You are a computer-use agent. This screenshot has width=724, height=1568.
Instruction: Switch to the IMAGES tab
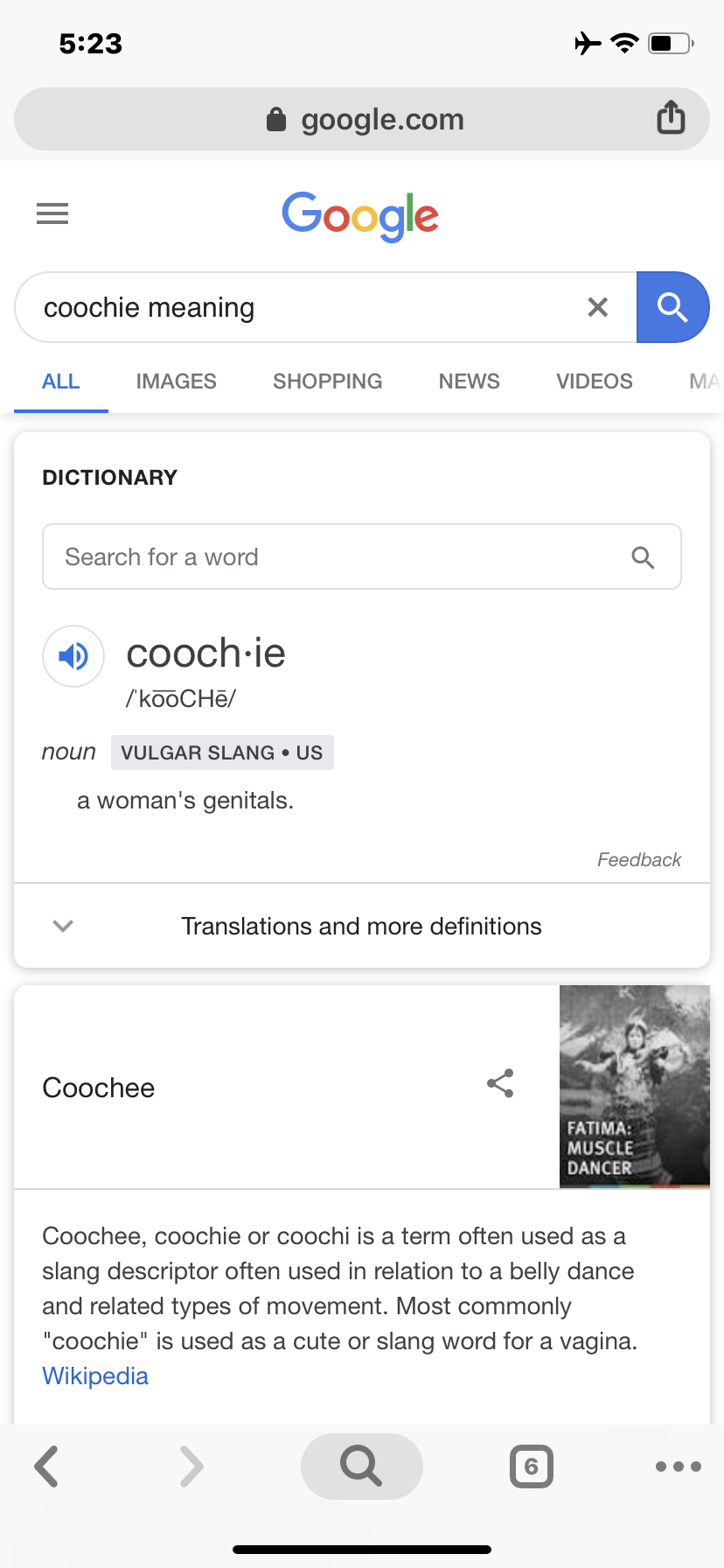pos(176,381)
